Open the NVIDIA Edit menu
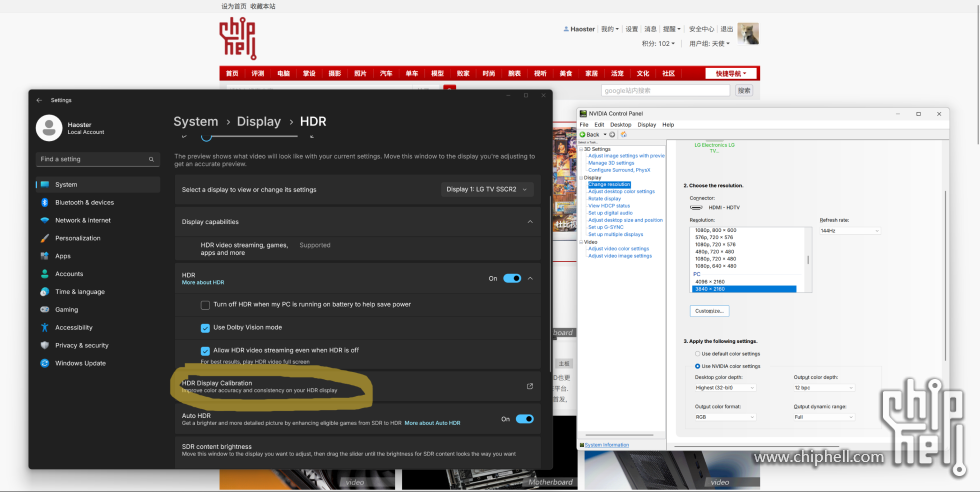Image resolution: width=980 pixels, height=492 pixels. point(599,125)
